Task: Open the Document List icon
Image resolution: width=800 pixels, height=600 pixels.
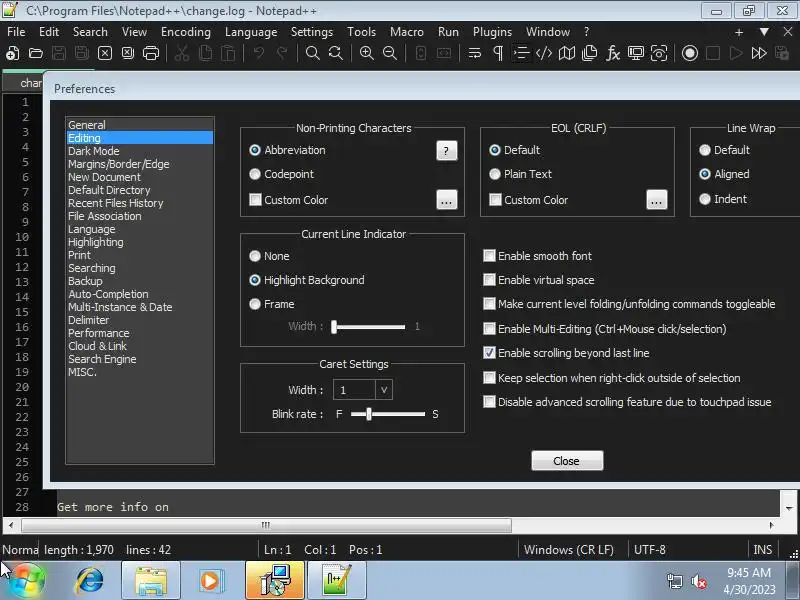Action: [x=590, y=53]
